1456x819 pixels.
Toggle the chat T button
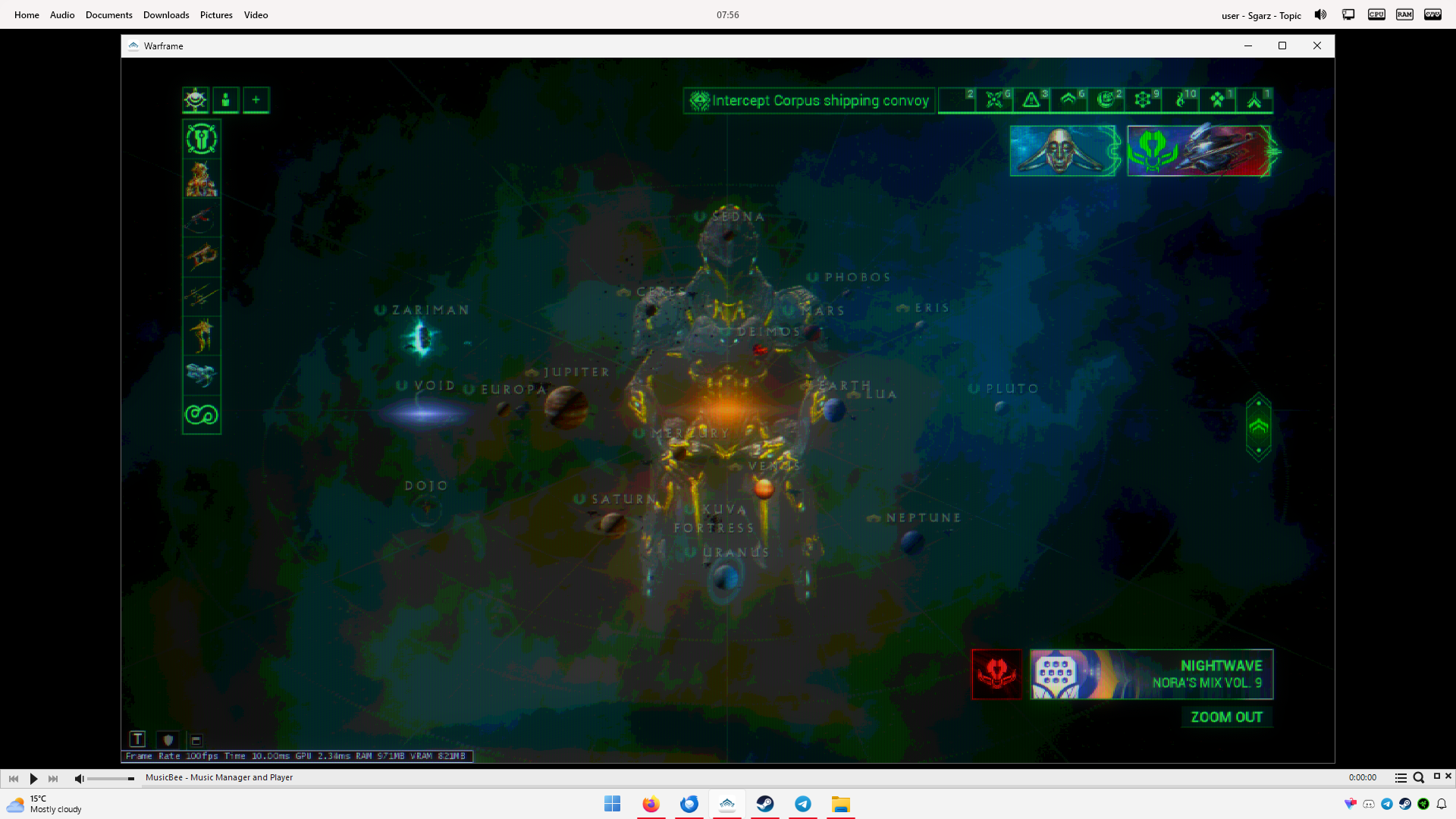tap(137, 739)
